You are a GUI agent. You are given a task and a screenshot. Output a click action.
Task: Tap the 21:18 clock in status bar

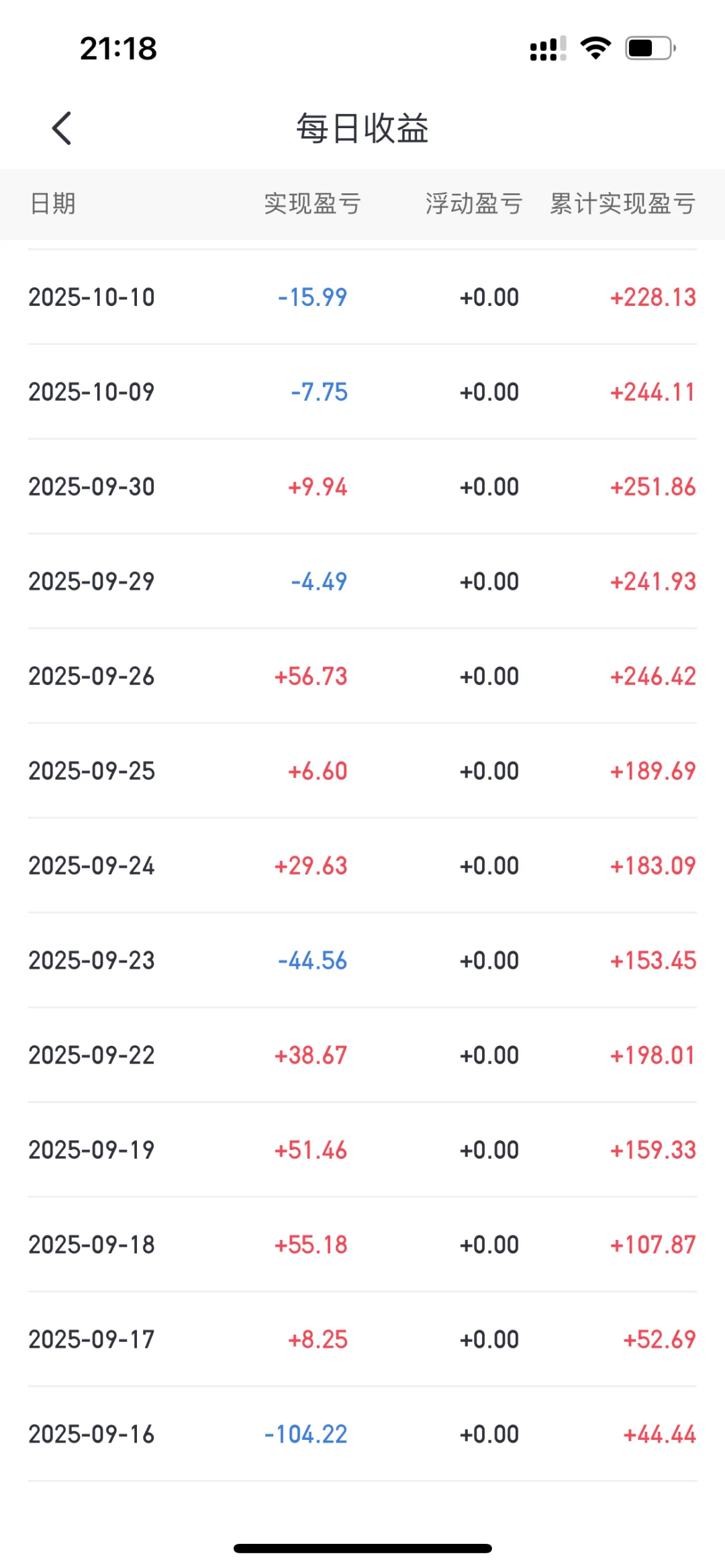point(118,48)
